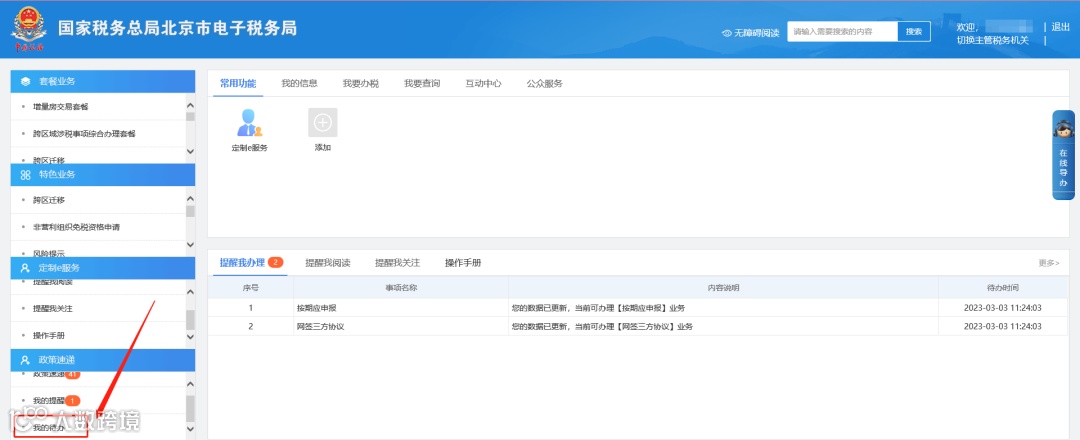
Task: Click row 1 description about 按期应申报 业务
Action: tap(598, 308)
